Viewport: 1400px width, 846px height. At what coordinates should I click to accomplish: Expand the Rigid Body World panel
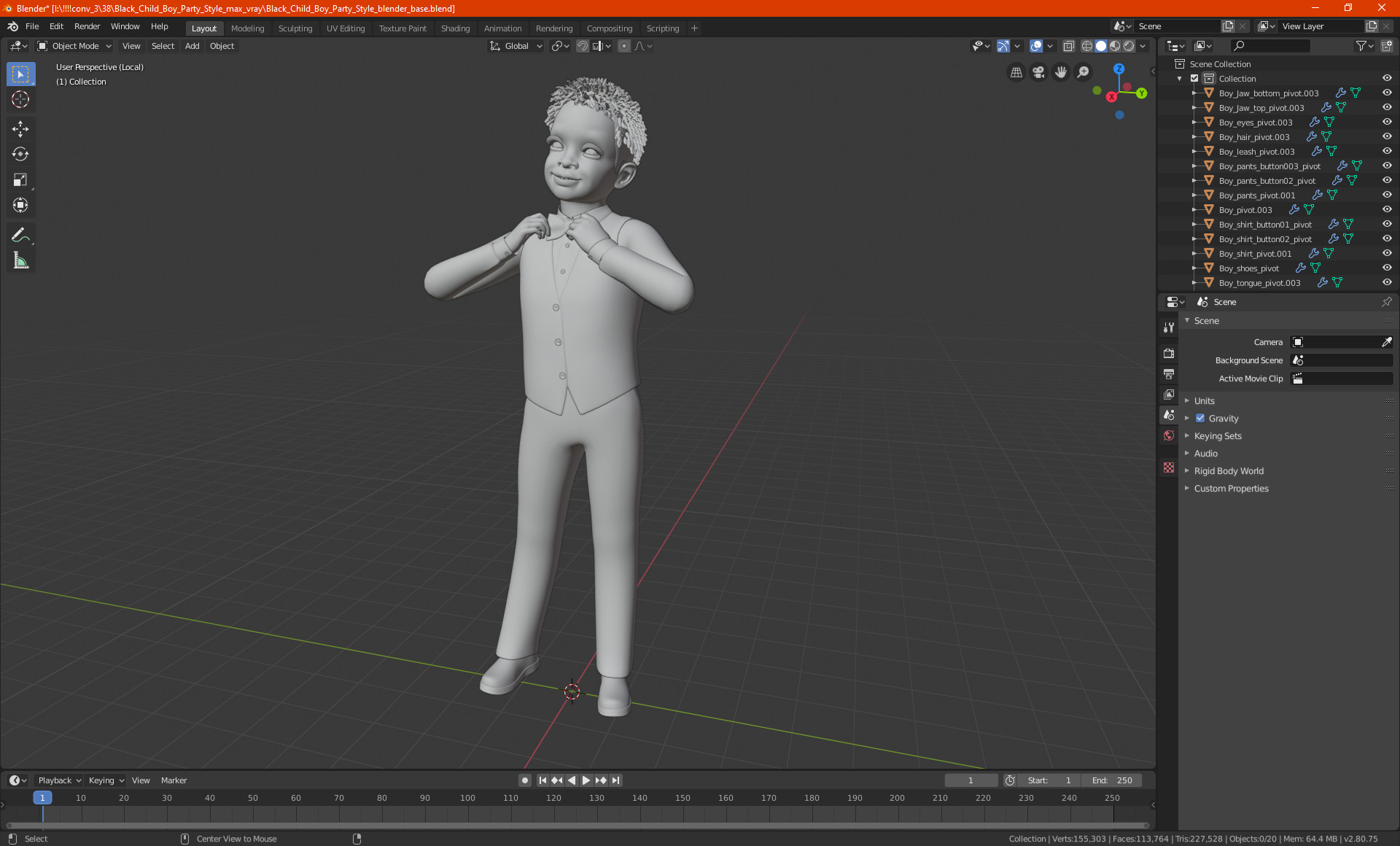tap(1228, 471)
